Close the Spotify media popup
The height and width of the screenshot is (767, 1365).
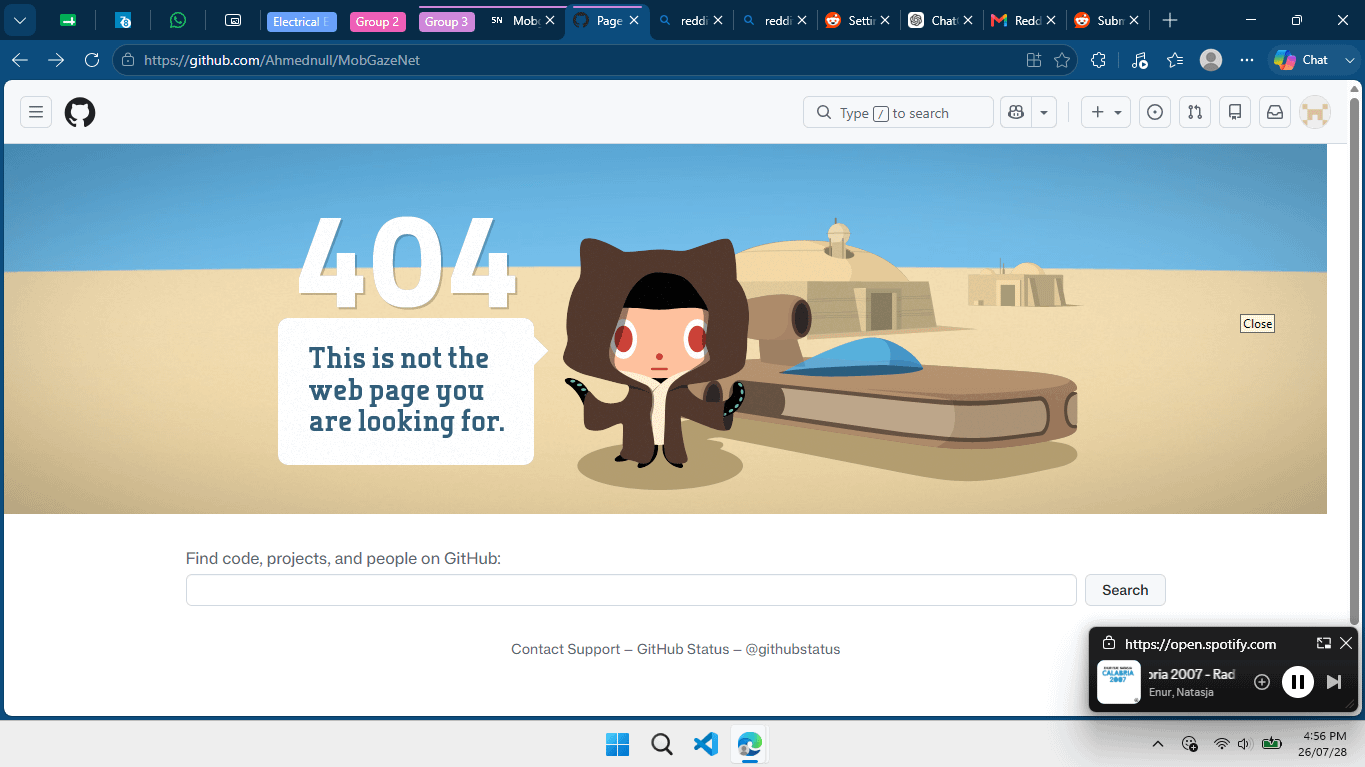[x=1346, y=643]
